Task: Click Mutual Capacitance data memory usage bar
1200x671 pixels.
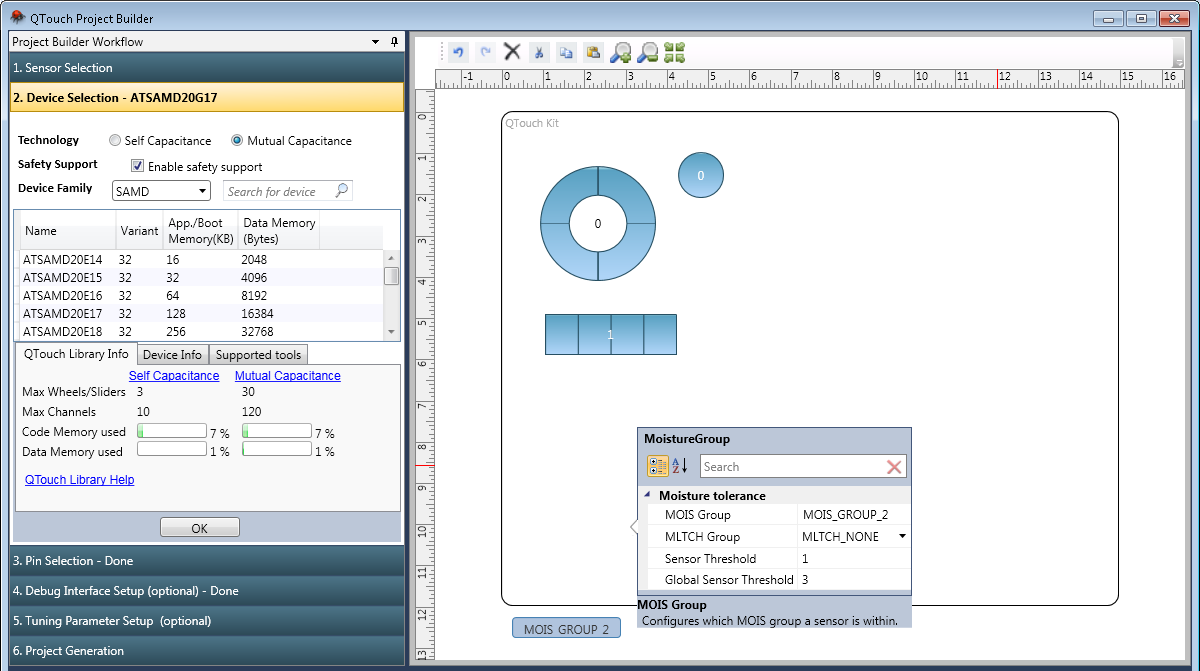Action: click(x=277, y=450)
